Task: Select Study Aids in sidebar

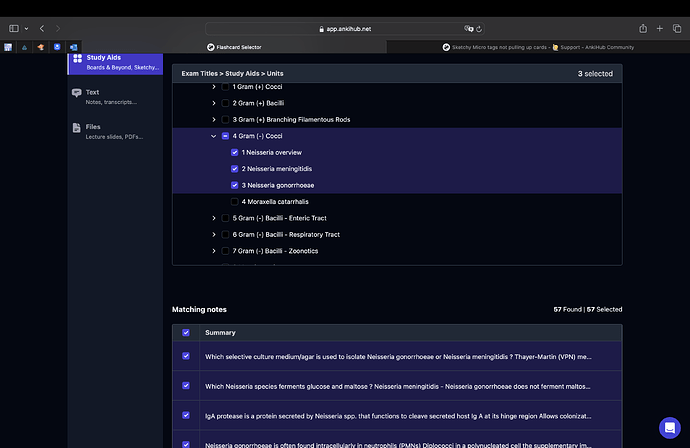Action: [116, 62]
